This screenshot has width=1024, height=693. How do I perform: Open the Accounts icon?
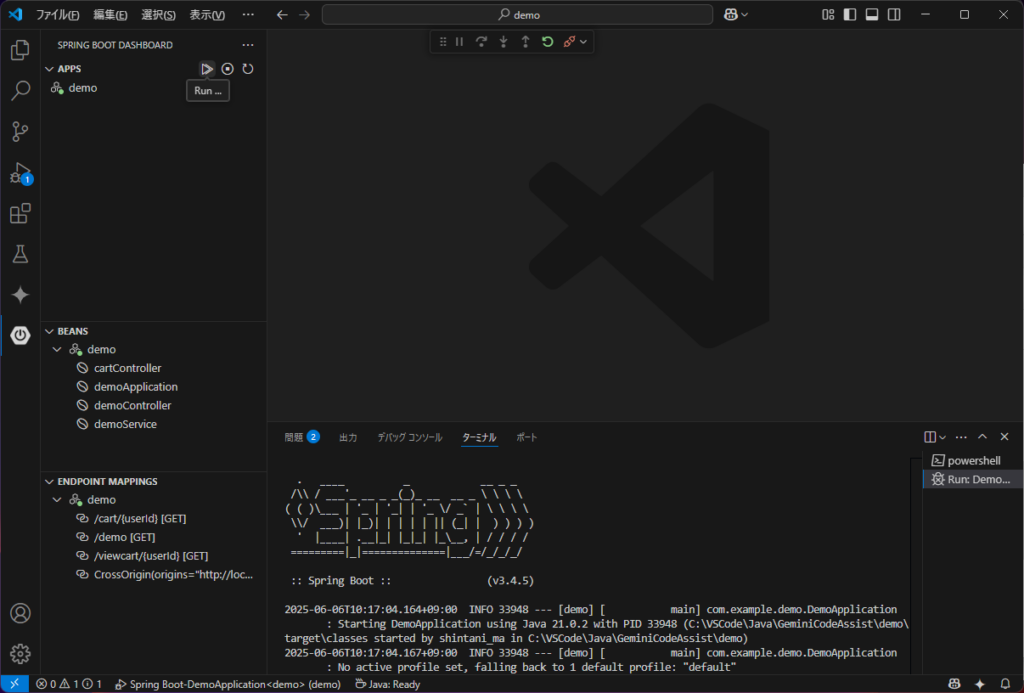pos(20,613)
